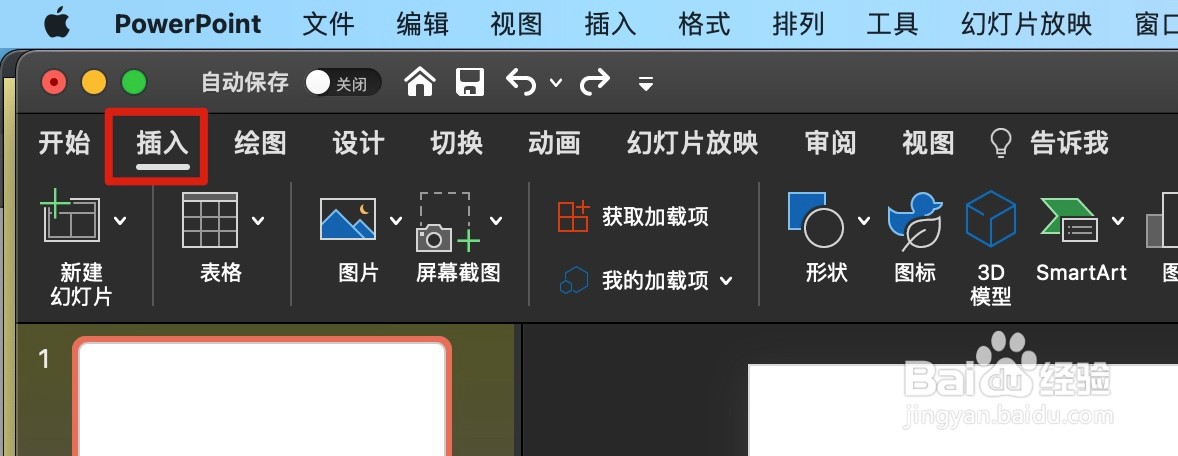Image resolution: width=1178 pixels, height=456 pixels.
Task: Switch to the 审阅 ribbon tab
Action: 830,143
